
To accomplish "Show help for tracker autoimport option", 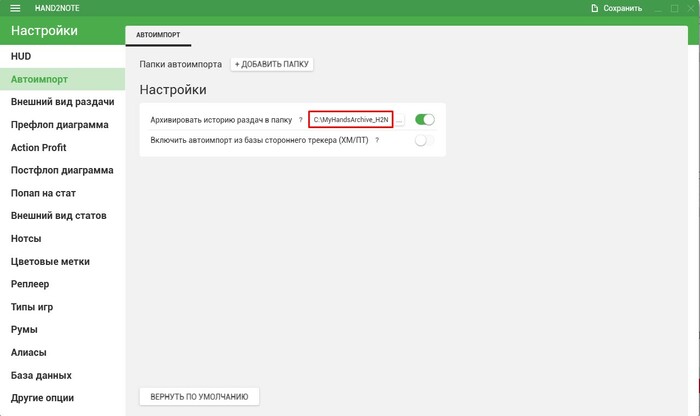I will pos(377,140).
